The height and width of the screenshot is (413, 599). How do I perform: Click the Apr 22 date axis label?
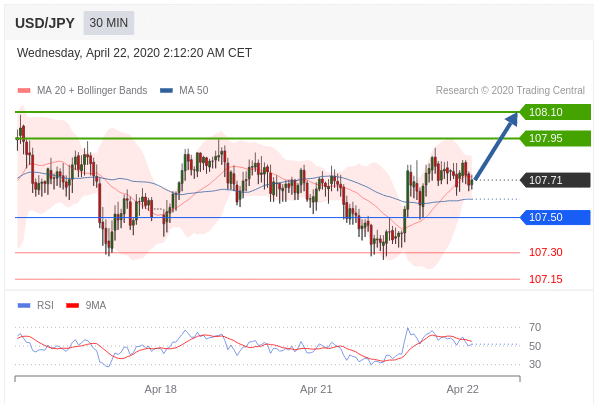coord(462,389)
